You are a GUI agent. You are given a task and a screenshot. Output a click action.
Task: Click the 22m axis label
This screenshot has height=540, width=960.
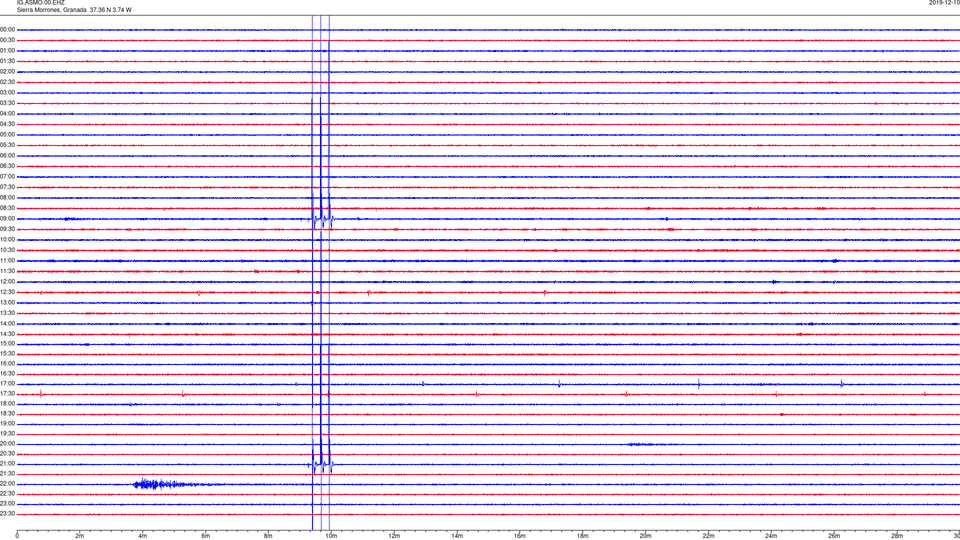coord(708,536)
